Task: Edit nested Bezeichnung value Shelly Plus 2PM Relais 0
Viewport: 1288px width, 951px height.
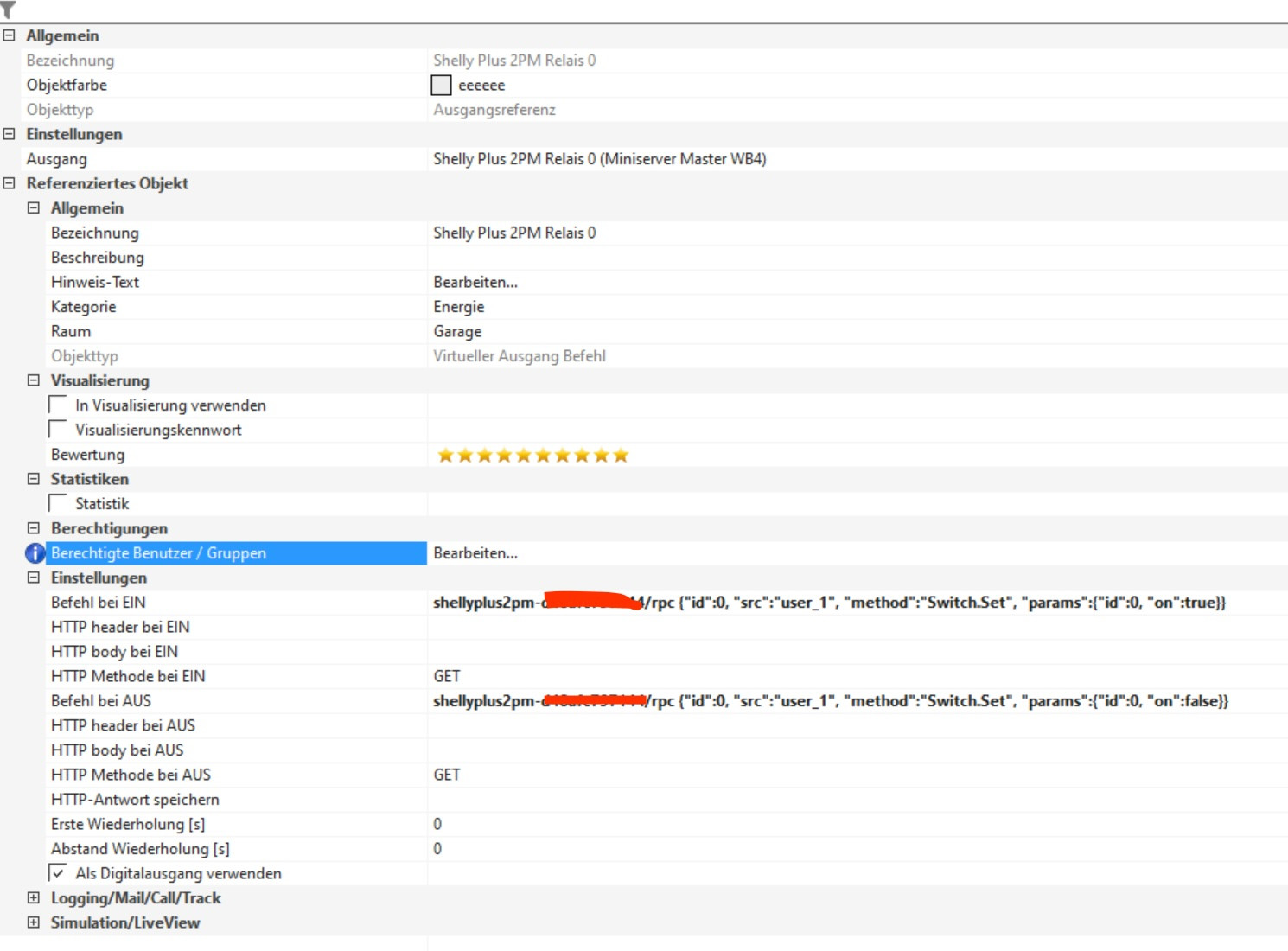Action: (x=514, y=233)
